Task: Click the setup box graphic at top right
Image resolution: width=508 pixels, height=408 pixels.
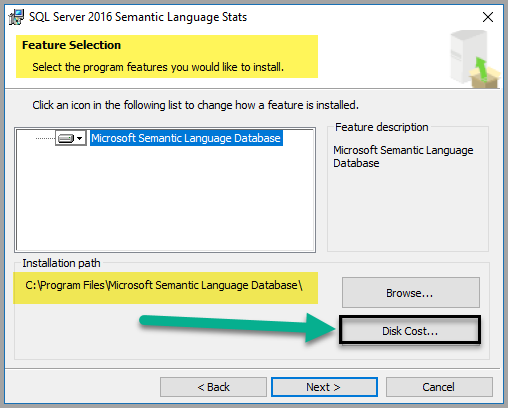Action: tap(474, 59)
